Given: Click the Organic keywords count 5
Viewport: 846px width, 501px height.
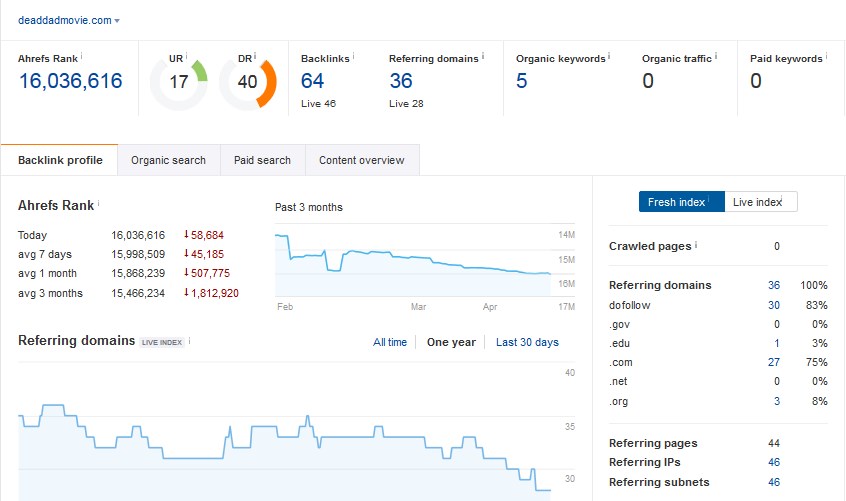Looking at the screenshot, I should click(x=521, y=81).
